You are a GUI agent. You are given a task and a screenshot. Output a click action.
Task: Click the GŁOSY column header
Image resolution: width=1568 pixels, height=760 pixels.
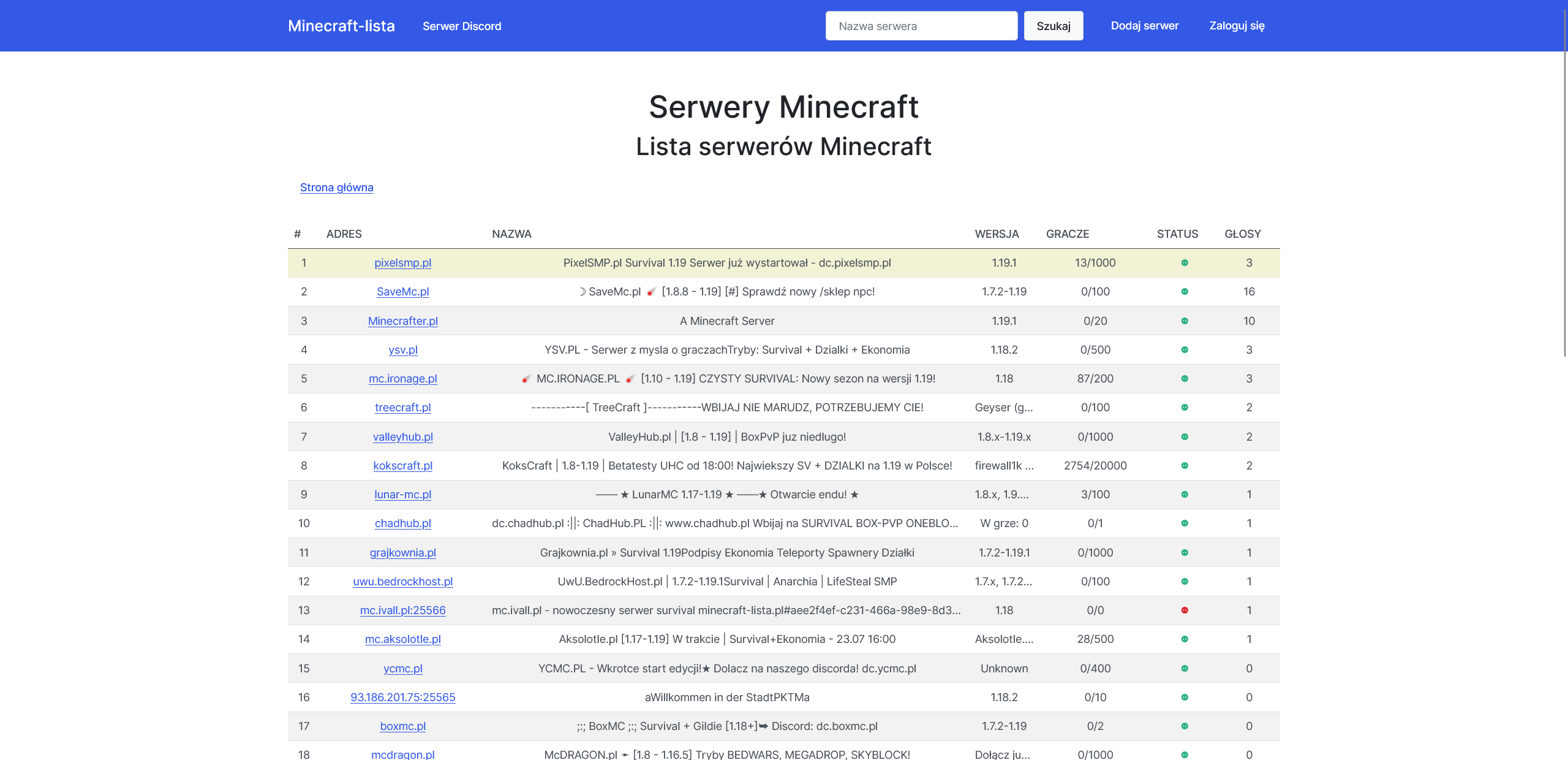click(x=1242, y=234)
